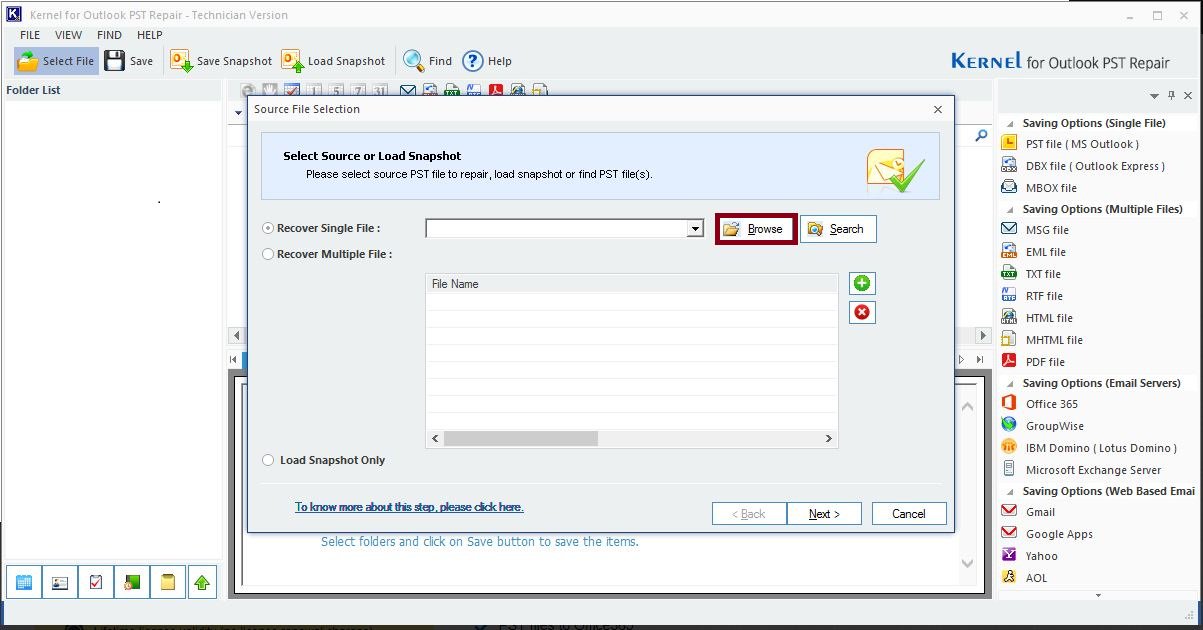Click the Select File toolbar button
The height and width of the screenshot is (630, 1203).
pos(56,61)
